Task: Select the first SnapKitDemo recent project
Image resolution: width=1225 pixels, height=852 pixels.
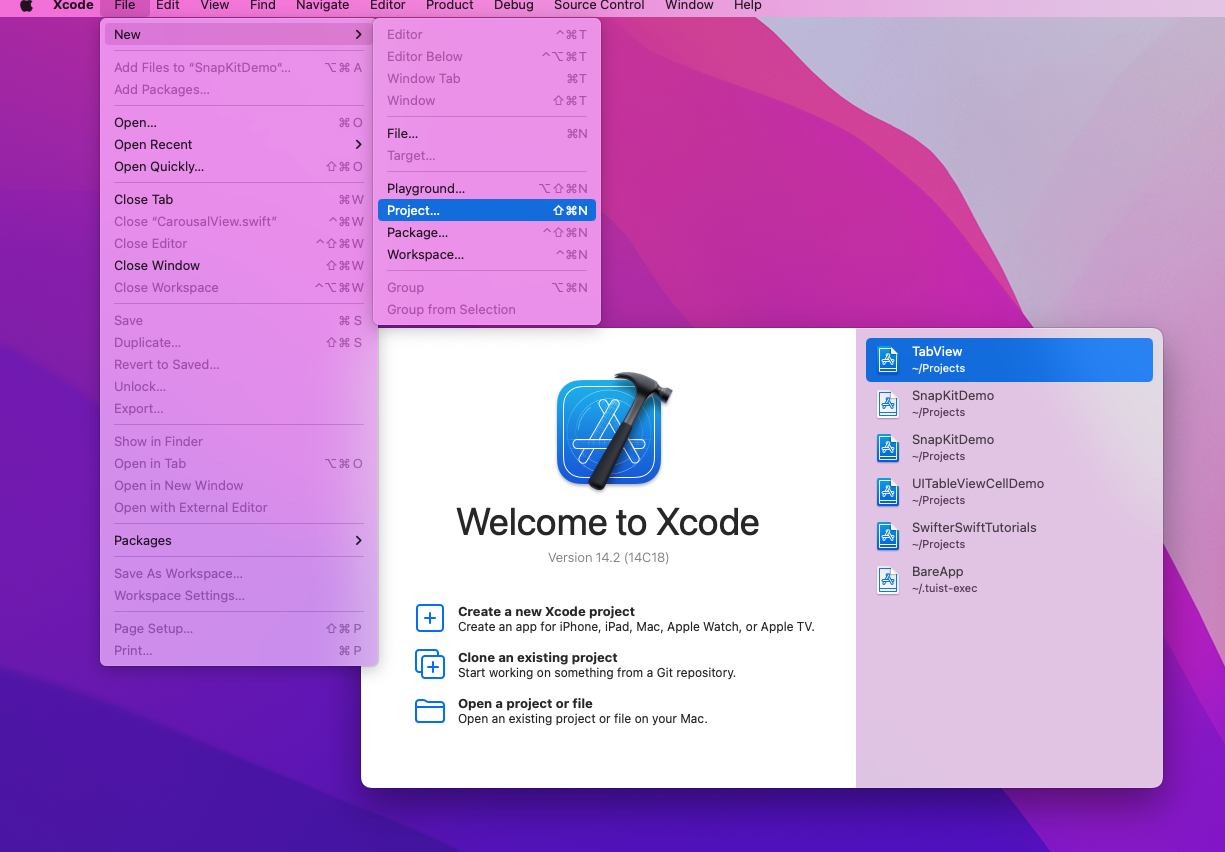Action: point(1009,403)
